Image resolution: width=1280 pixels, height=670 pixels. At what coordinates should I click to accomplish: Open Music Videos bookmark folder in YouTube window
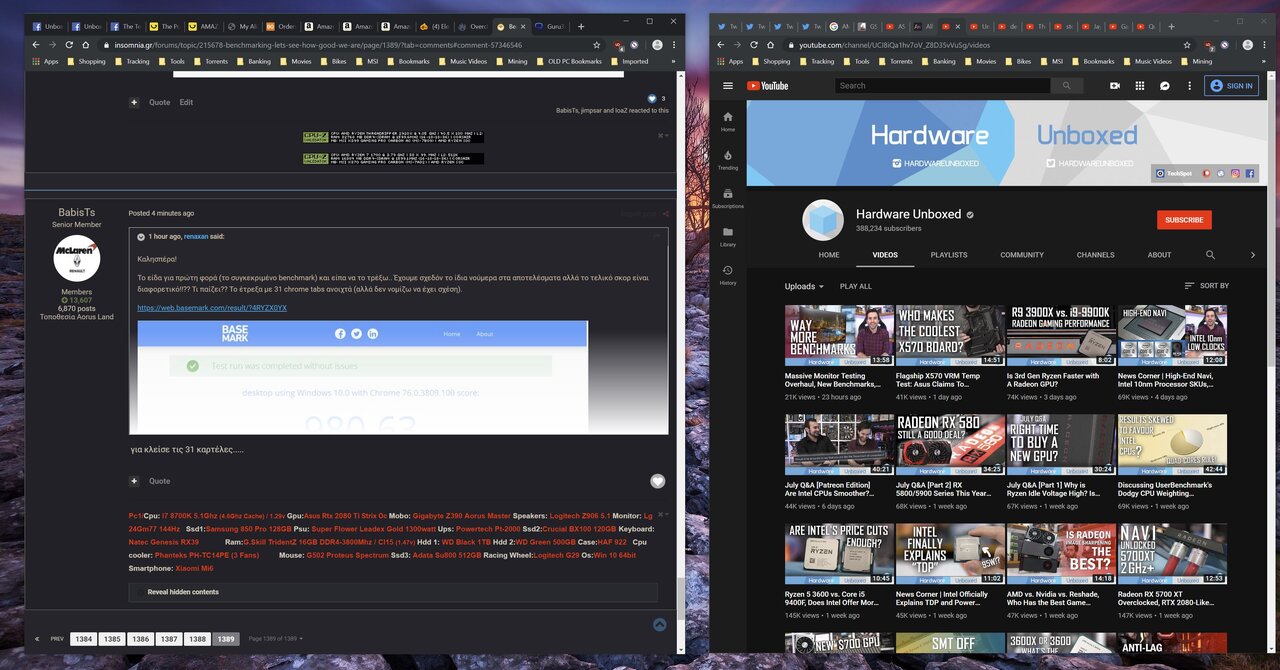click(1146, 61)
